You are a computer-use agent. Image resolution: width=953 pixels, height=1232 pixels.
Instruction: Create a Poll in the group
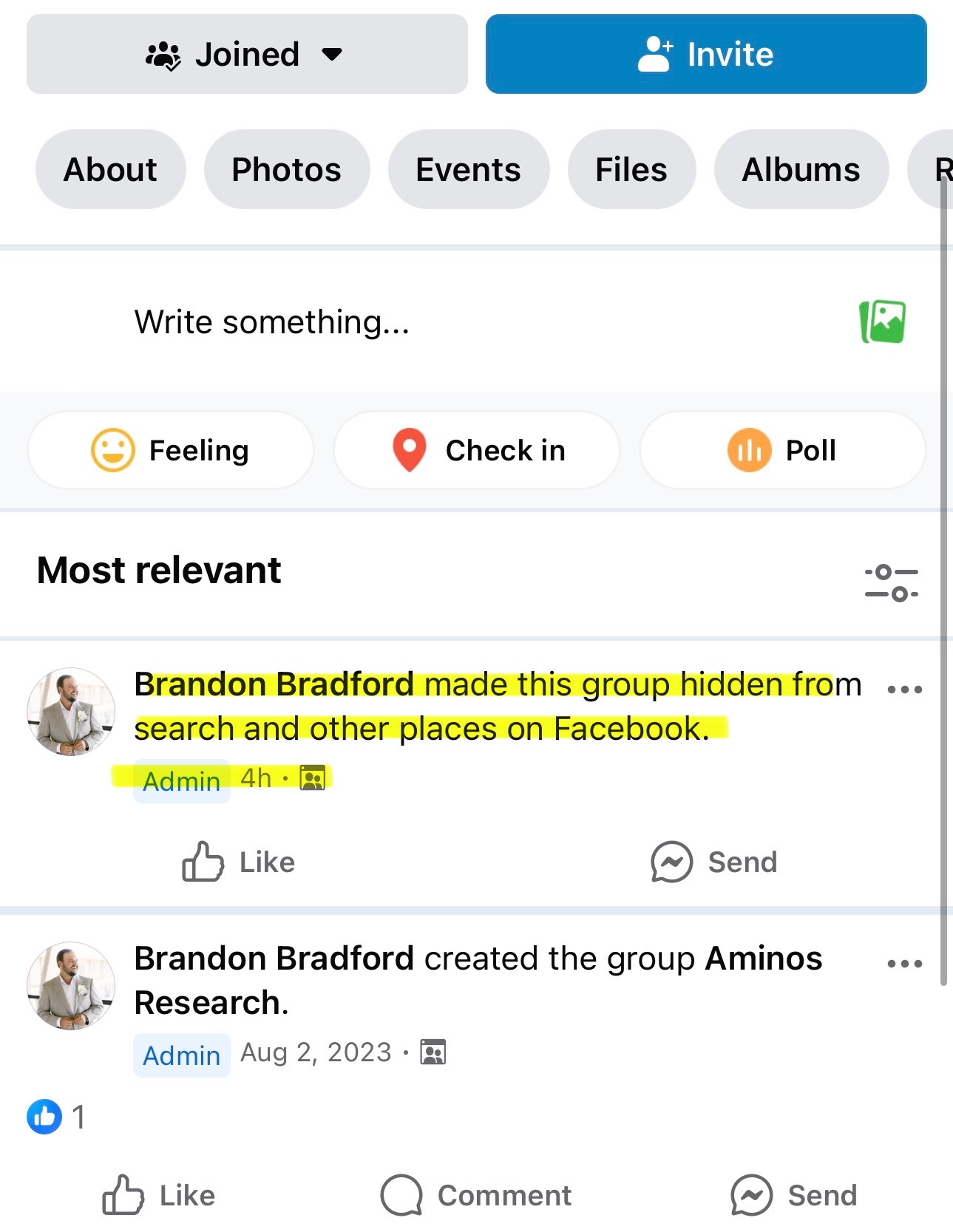[782, 450]
